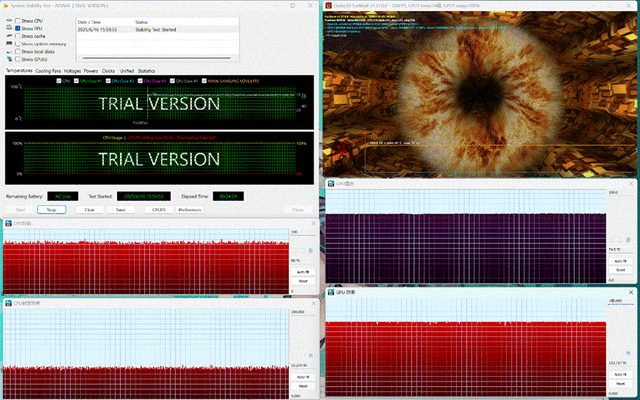Click the sensor app icon of the CPU package power graph window
The width and height of the screenshot is (640, 400).
[8, 303]
